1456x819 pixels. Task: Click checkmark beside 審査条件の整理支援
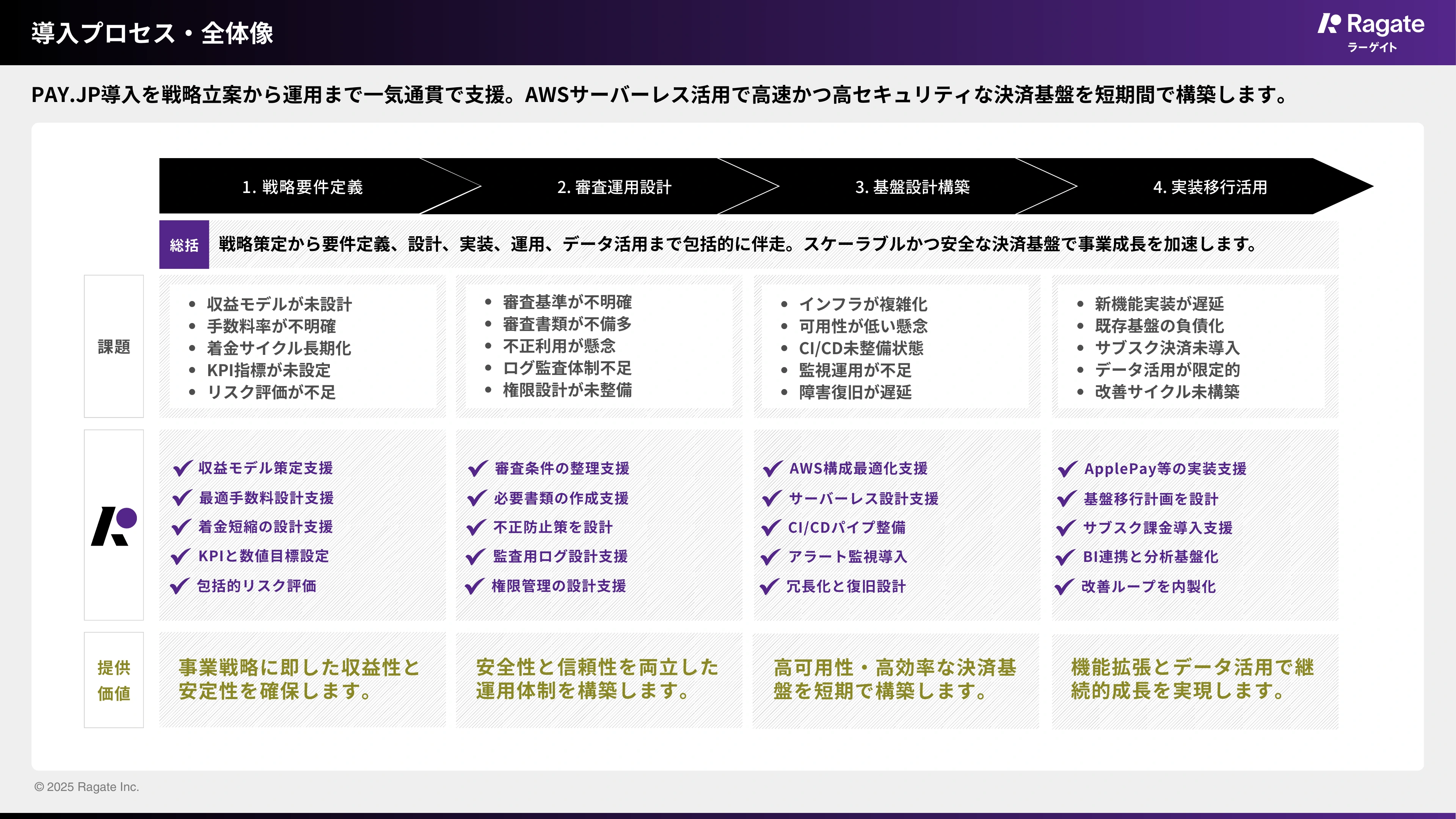pyautogui.click(x=478, y=469)
